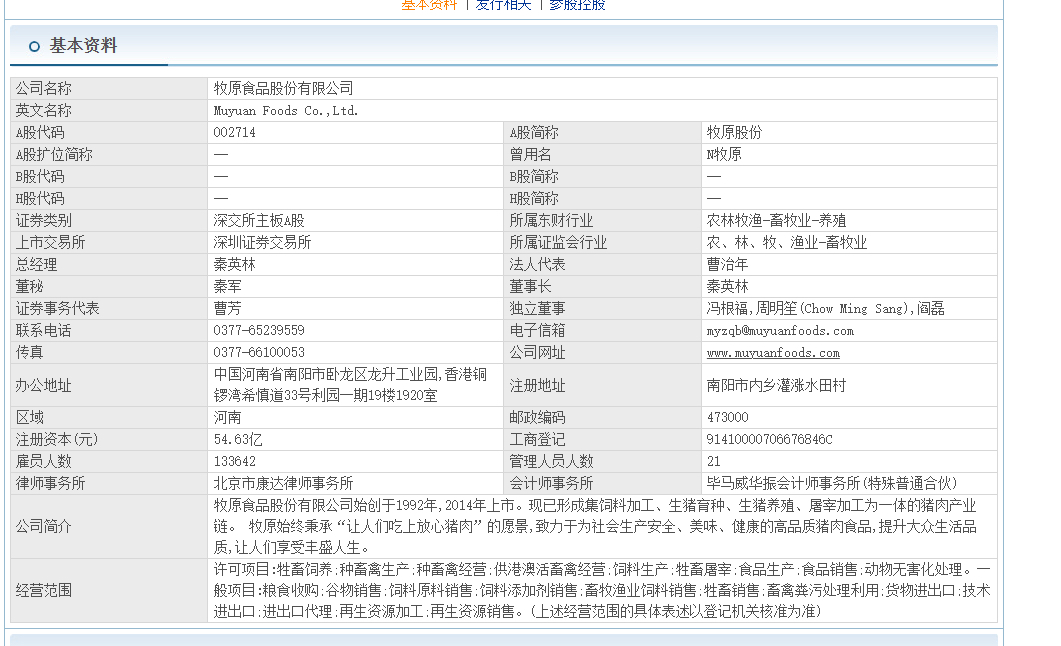
Task: Open the 基本资料 tab link
Action: click(x=429, y=5)
